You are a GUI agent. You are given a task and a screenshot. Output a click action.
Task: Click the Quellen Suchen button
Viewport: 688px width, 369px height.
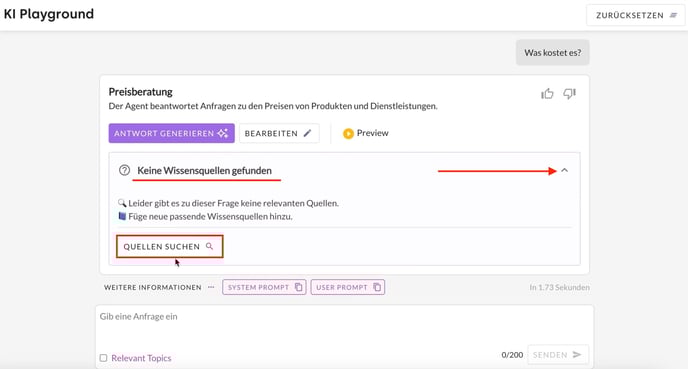tap(169, 246)
